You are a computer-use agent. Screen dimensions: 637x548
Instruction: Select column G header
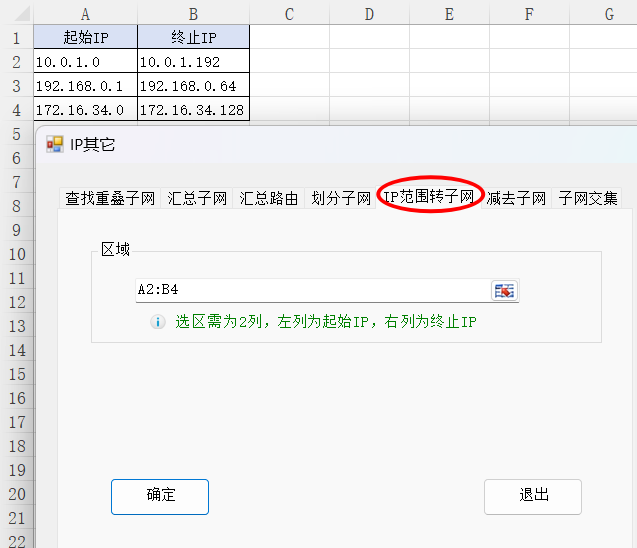pos(603,14)
